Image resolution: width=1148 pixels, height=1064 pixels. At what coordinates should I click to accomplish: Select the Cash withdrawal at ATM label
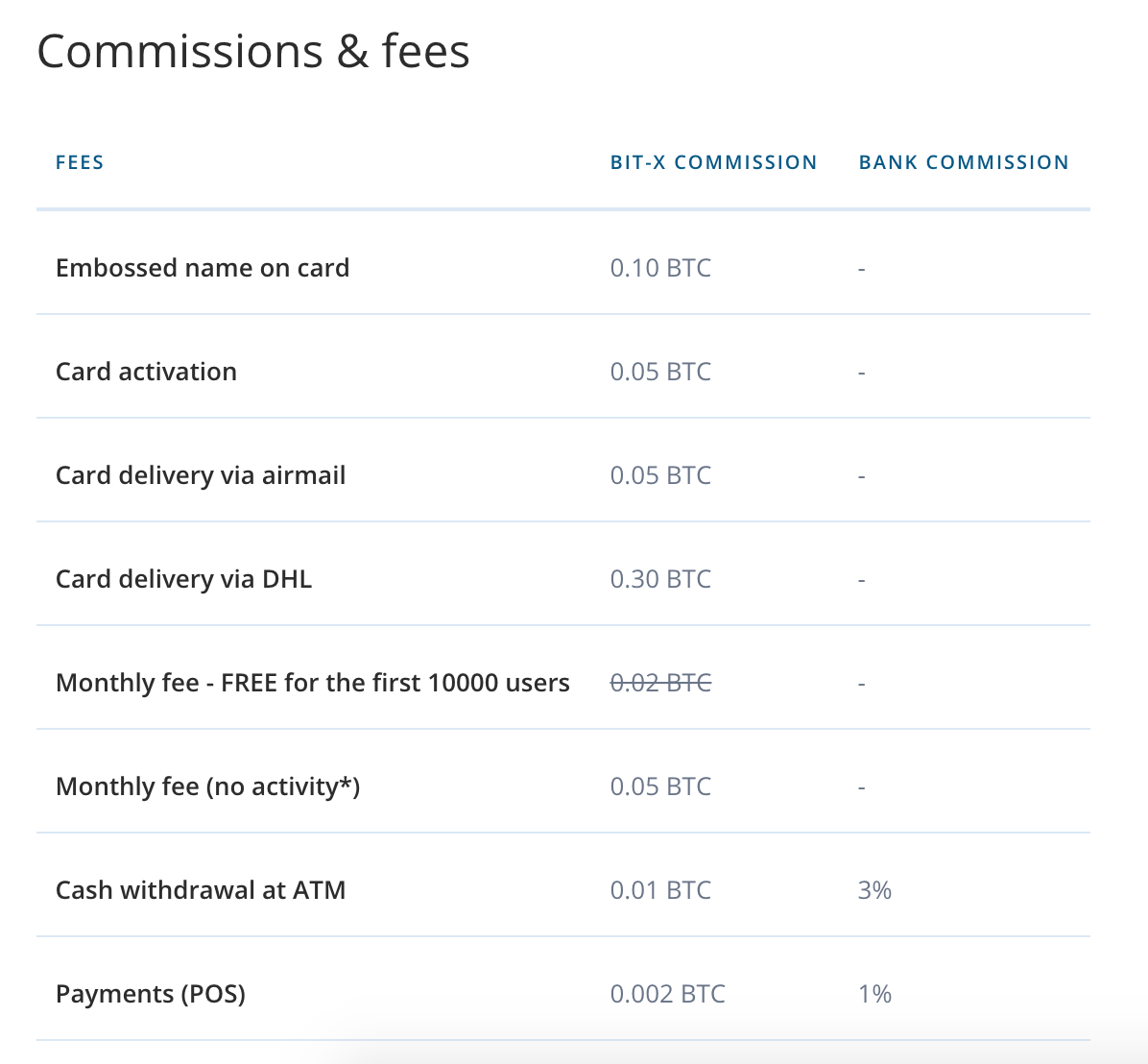click(201, 890)
